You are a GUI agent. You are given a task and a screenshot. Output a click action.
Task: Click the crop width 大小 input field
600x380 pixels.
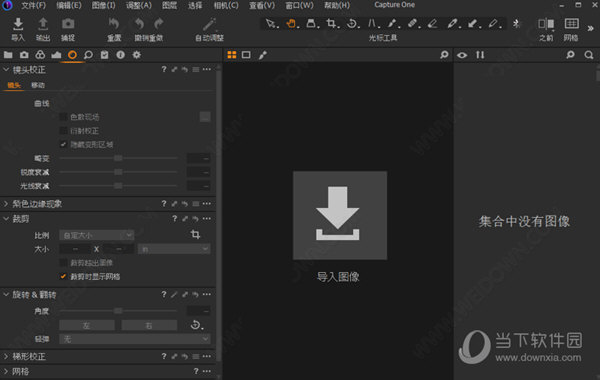(x=75, y=249)
